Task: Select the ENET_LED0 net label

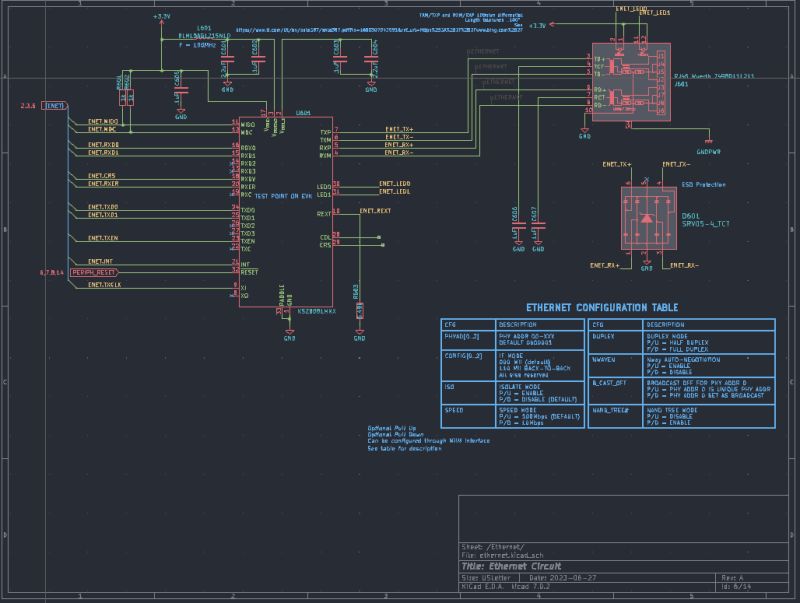Action: tap(395, 184)
